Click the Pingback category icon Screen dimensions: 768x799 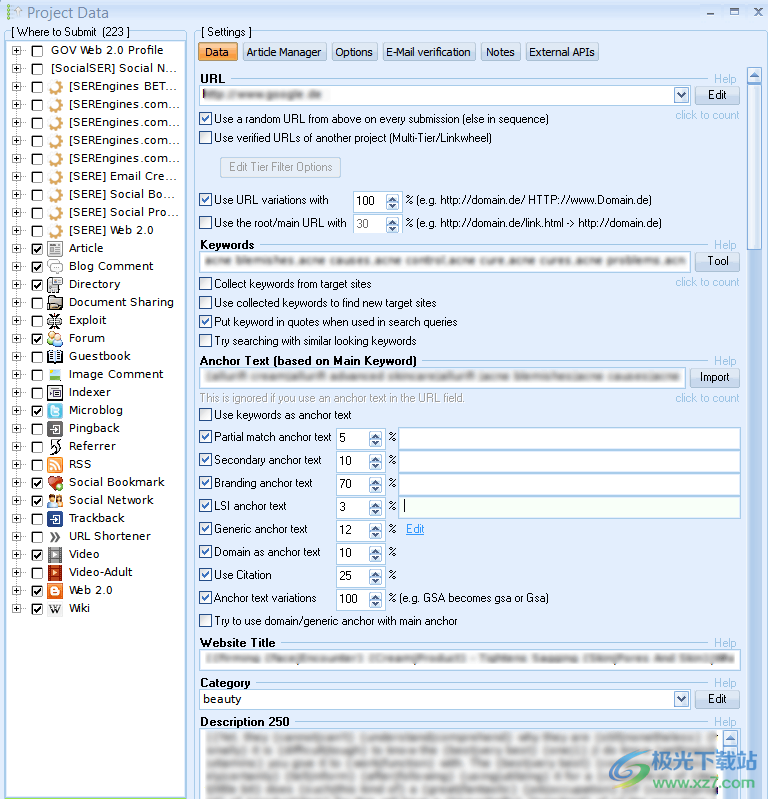point(55,429)
